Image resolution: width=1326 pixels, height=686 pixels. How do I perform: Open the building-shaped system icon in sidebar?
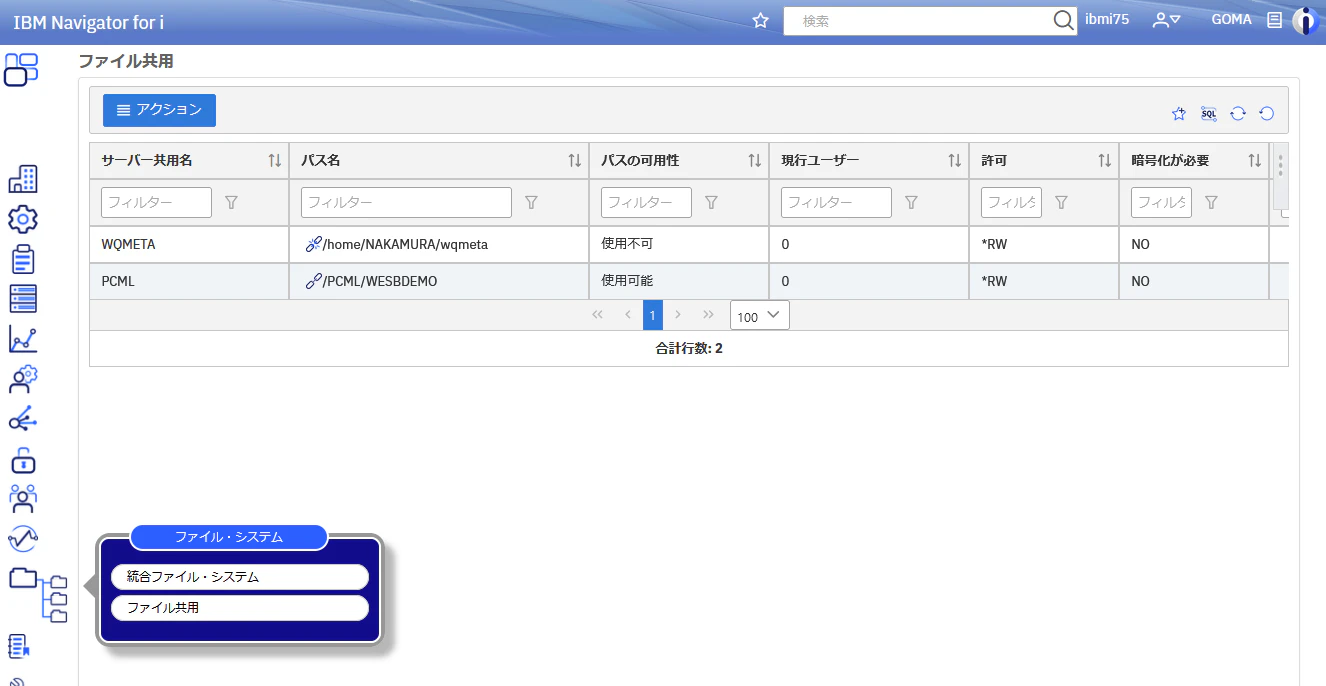coord(22,179)
